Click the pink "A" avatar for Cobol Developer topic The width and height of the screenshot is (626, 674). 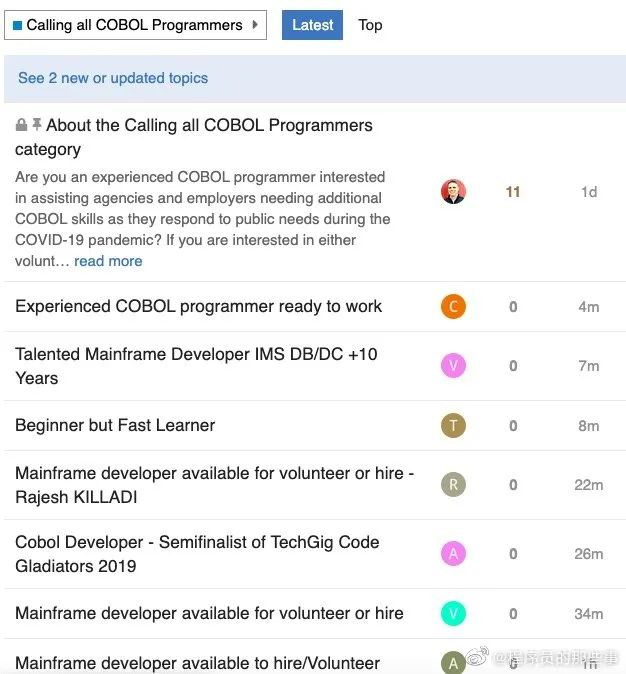pyautogui.click(x=453, y=554)
